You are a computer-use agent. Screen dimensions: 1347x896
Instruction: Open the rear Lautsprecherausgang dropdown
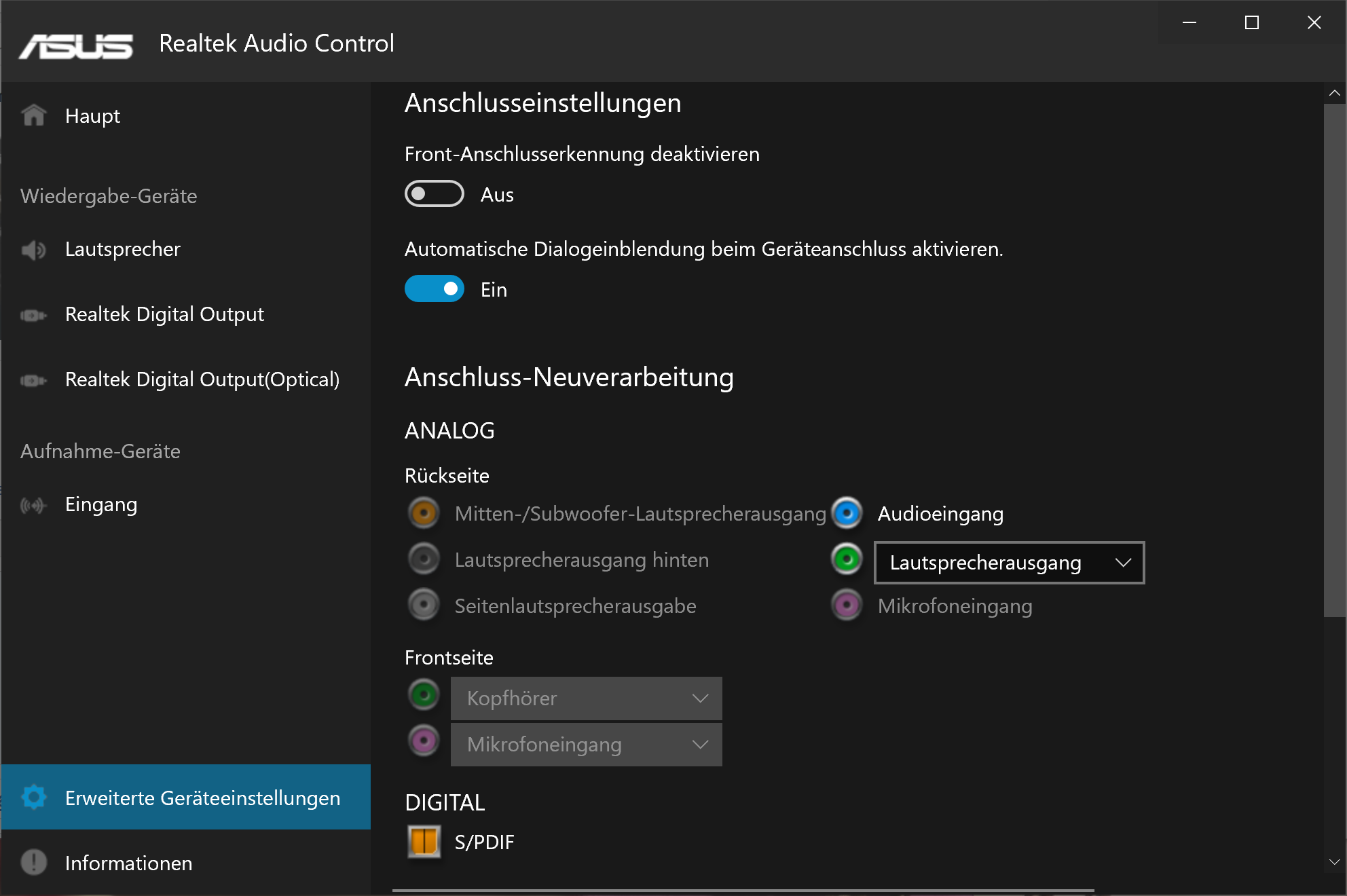click(x=1009, y=563)
